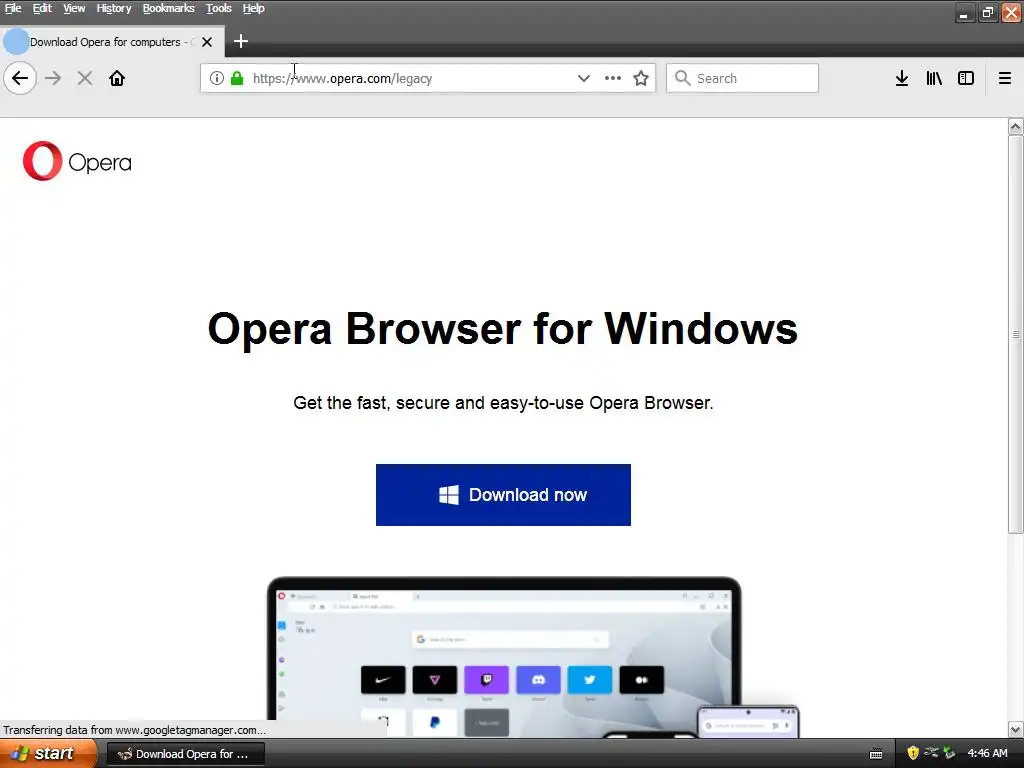Open the Firefox hamburger menu
The width and height of the screenshot is (1024, 768).
[x=1005, y=78]
